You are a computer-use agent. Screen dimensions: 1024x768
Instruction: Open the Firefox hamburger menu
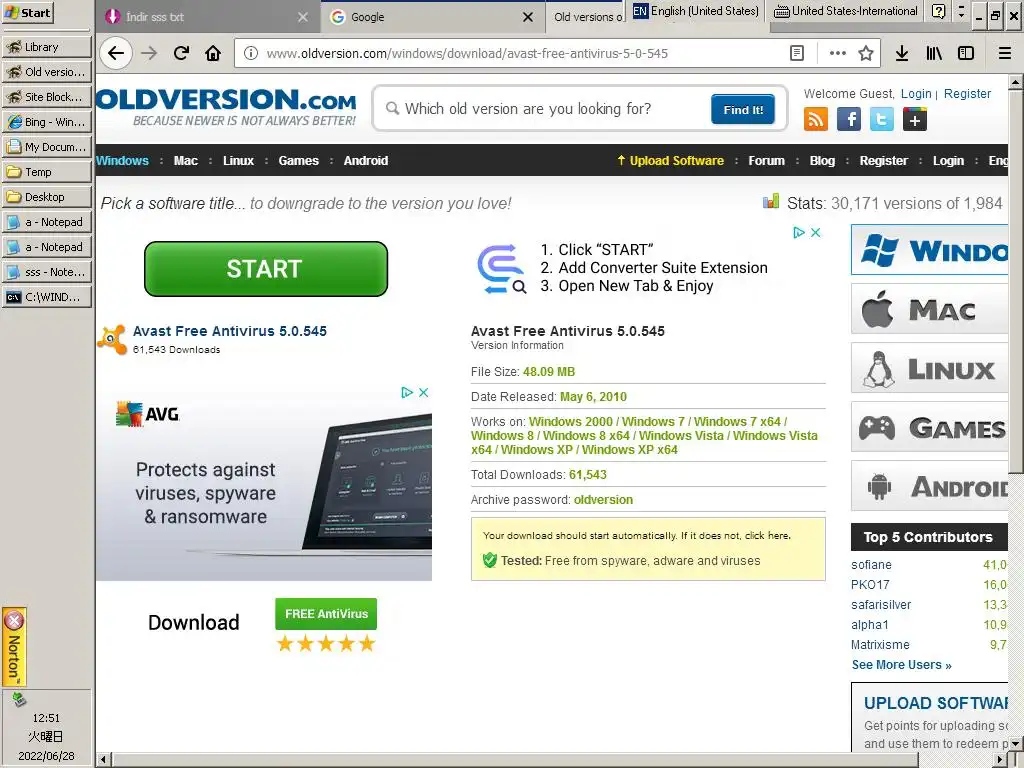click(x=1004, y=54)
